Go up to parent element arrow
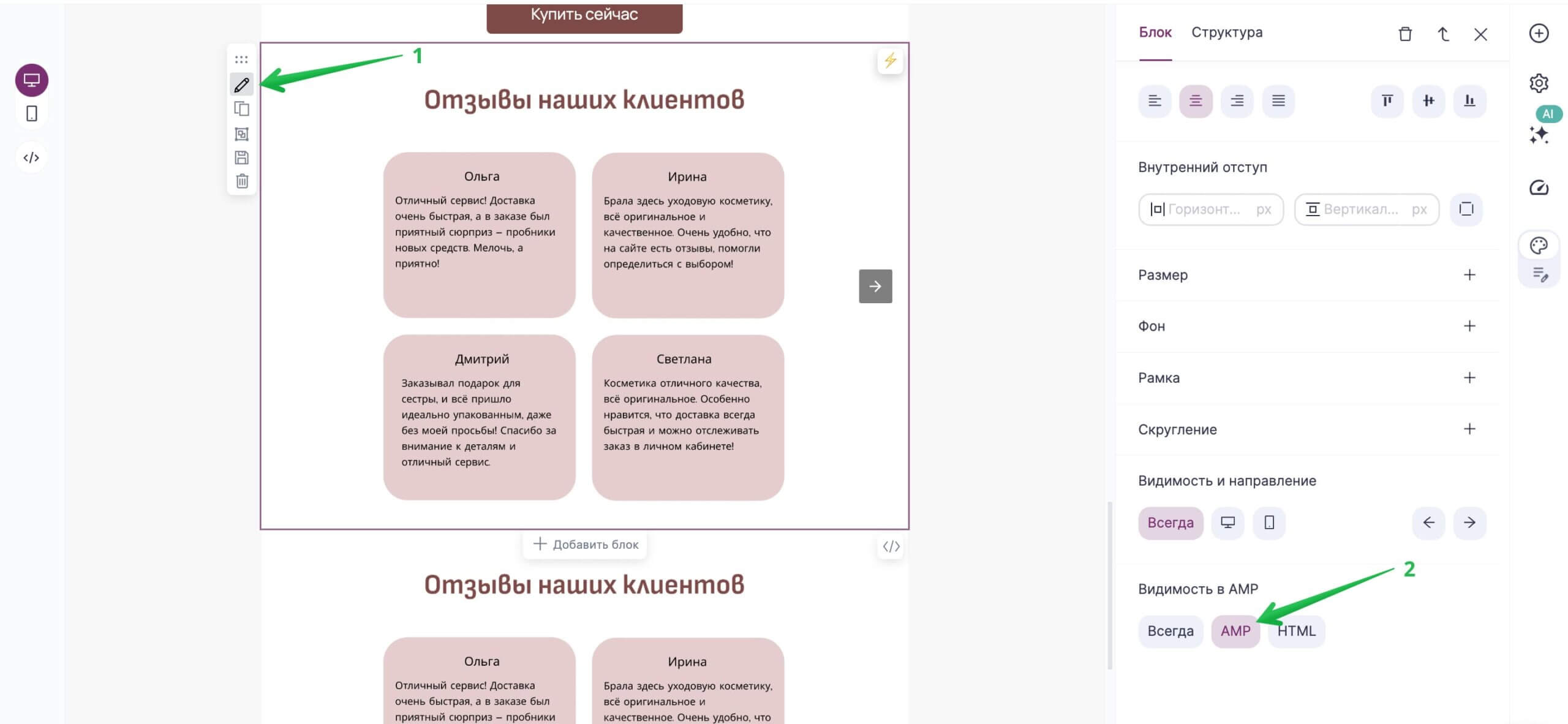Viewport: 1568px width, 724px height. (x=1443, y=34)
